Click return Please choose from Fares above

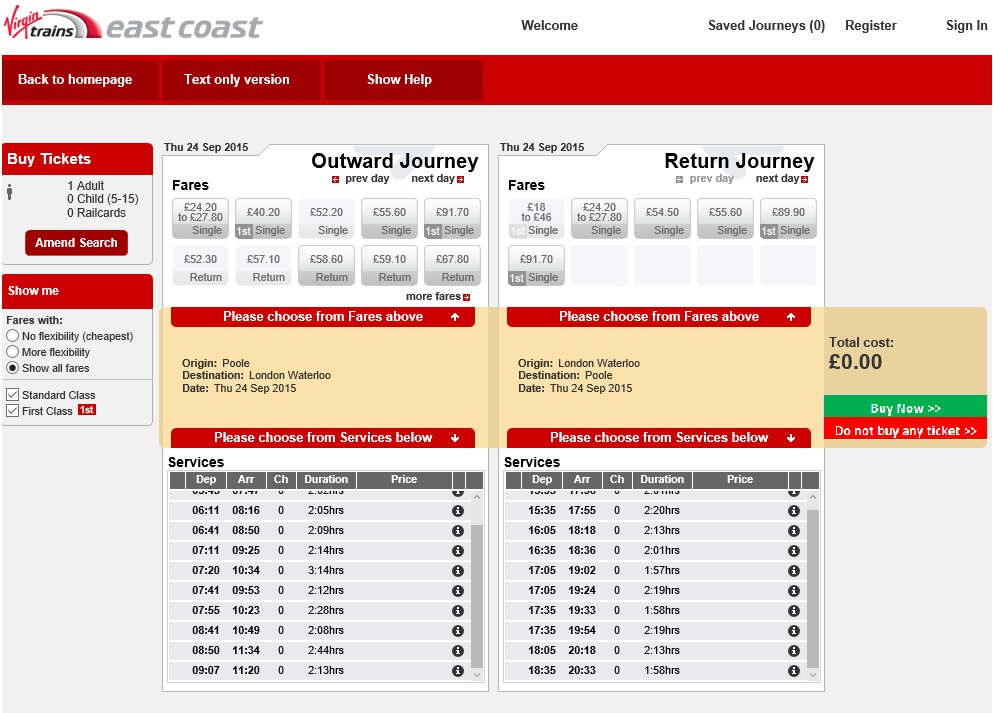[659, 317]
